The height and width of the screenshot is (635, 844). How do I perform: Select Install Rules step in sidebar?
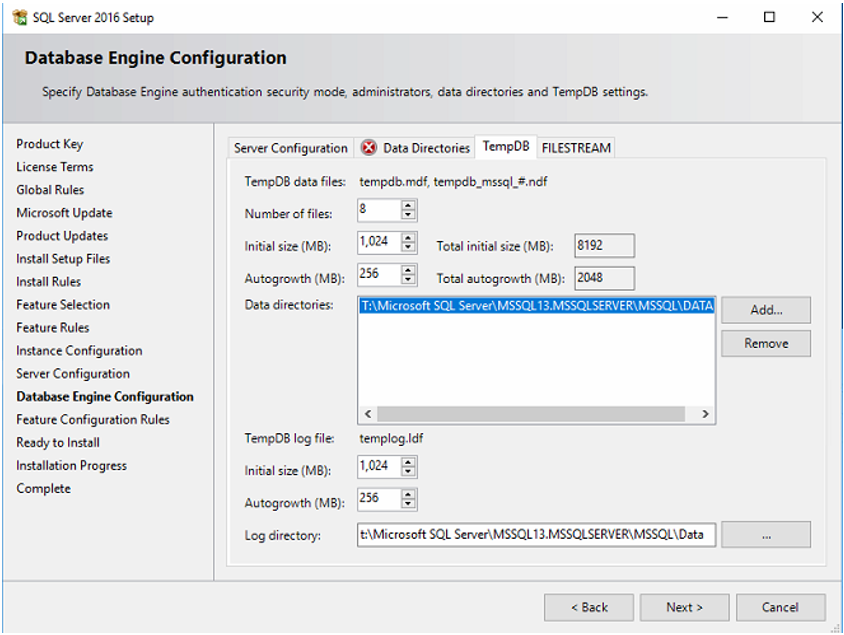tap(48, 282)
